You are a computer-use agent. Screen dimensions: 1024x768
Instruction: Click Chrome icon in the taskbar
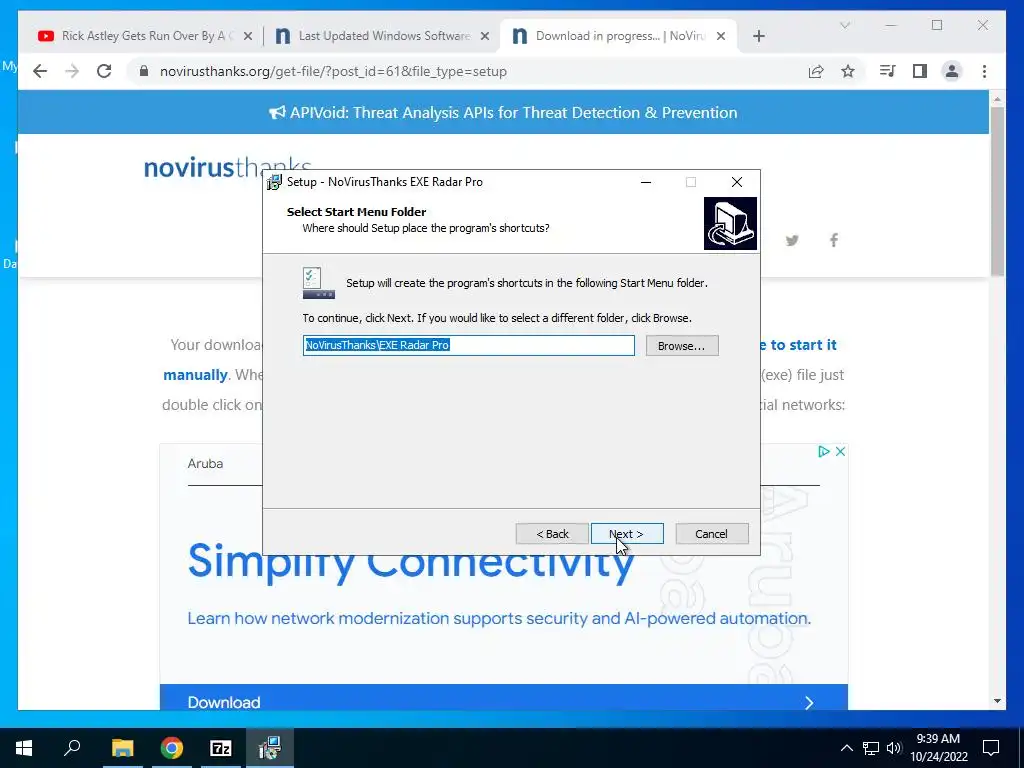[x=172, y=748]
